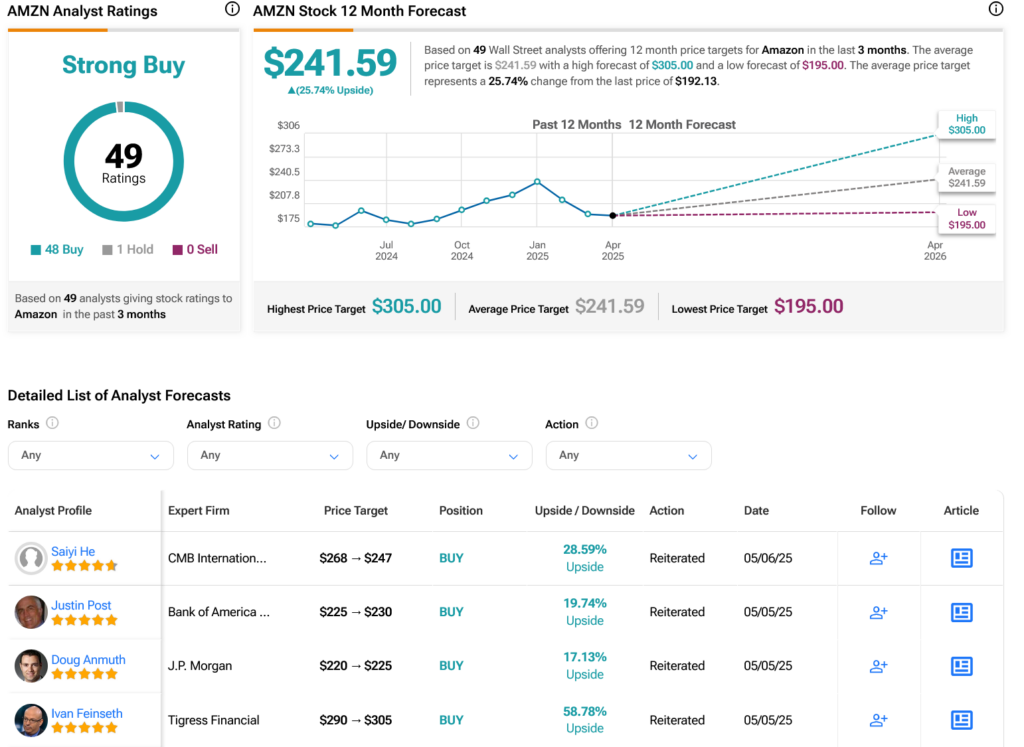Open info icon beside 12 Month Forecast heading

[995, 9]
